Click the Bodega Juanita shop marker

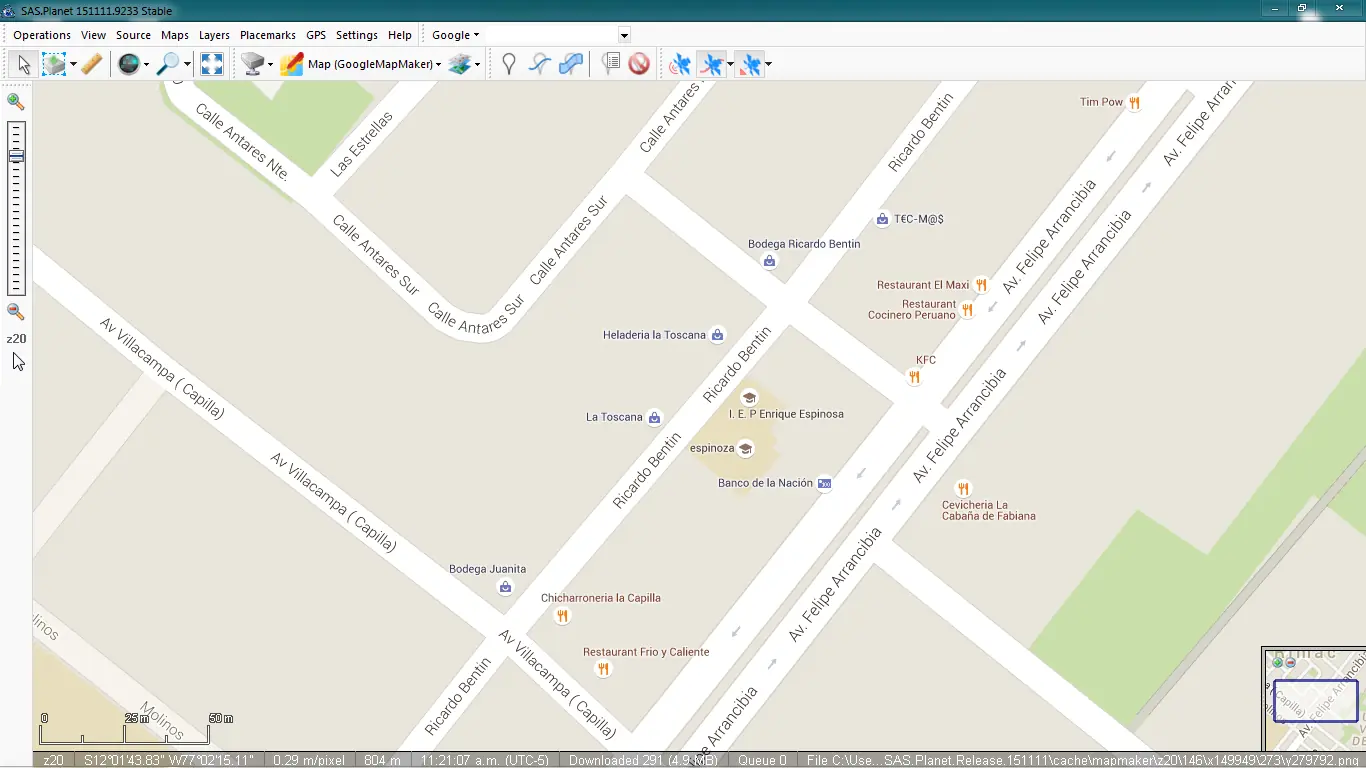(x=505, y=587)
